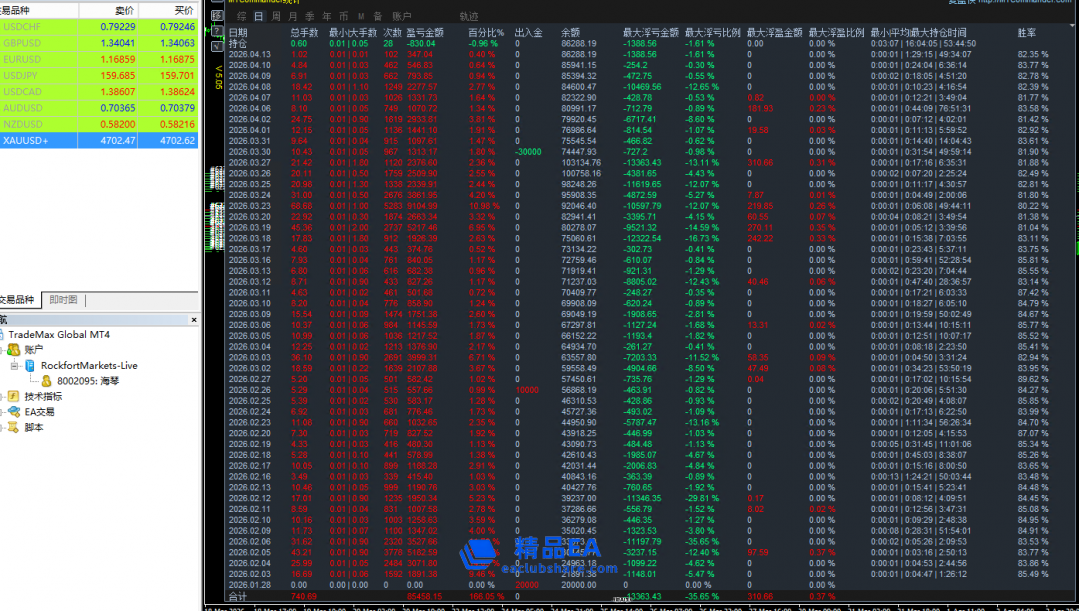The image size is (1079, 611).
Task: Close the navigator panel
Action: [x=195, y=320]
